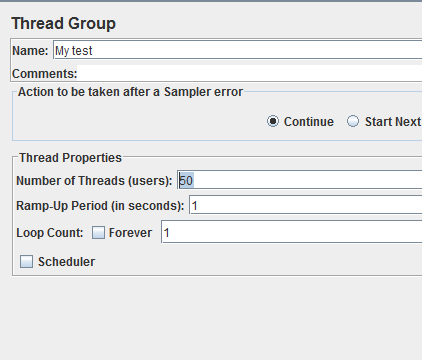Click the Thread Group heading
This screenshot has height=360, width=422.
(64, 24)
